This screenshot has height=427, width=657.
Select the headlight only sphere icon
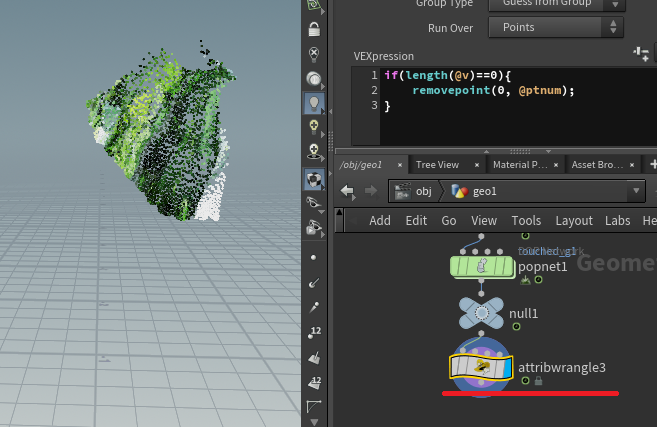[x=314, y=78]
